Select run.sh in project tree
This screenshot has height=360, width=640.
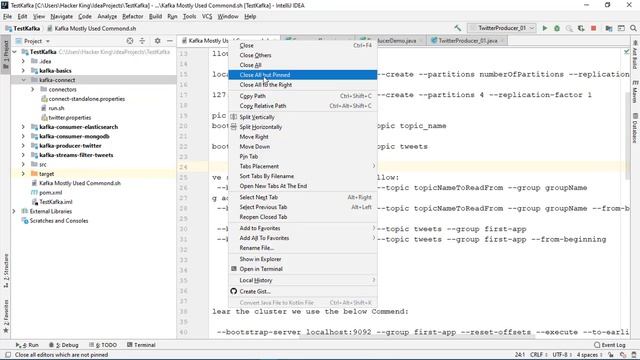[56, 108]
